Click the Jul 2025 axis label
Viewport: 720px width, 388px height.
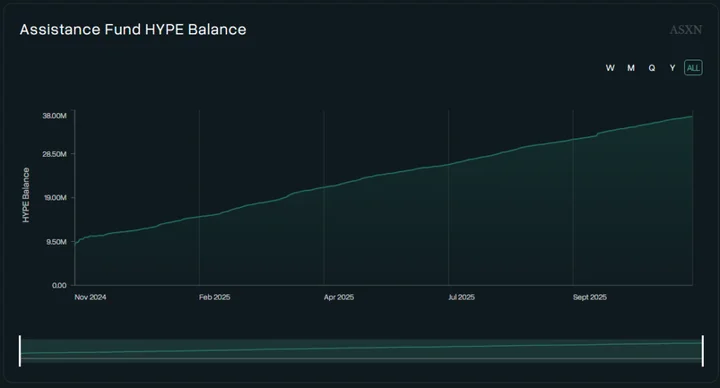coord(461,297)
